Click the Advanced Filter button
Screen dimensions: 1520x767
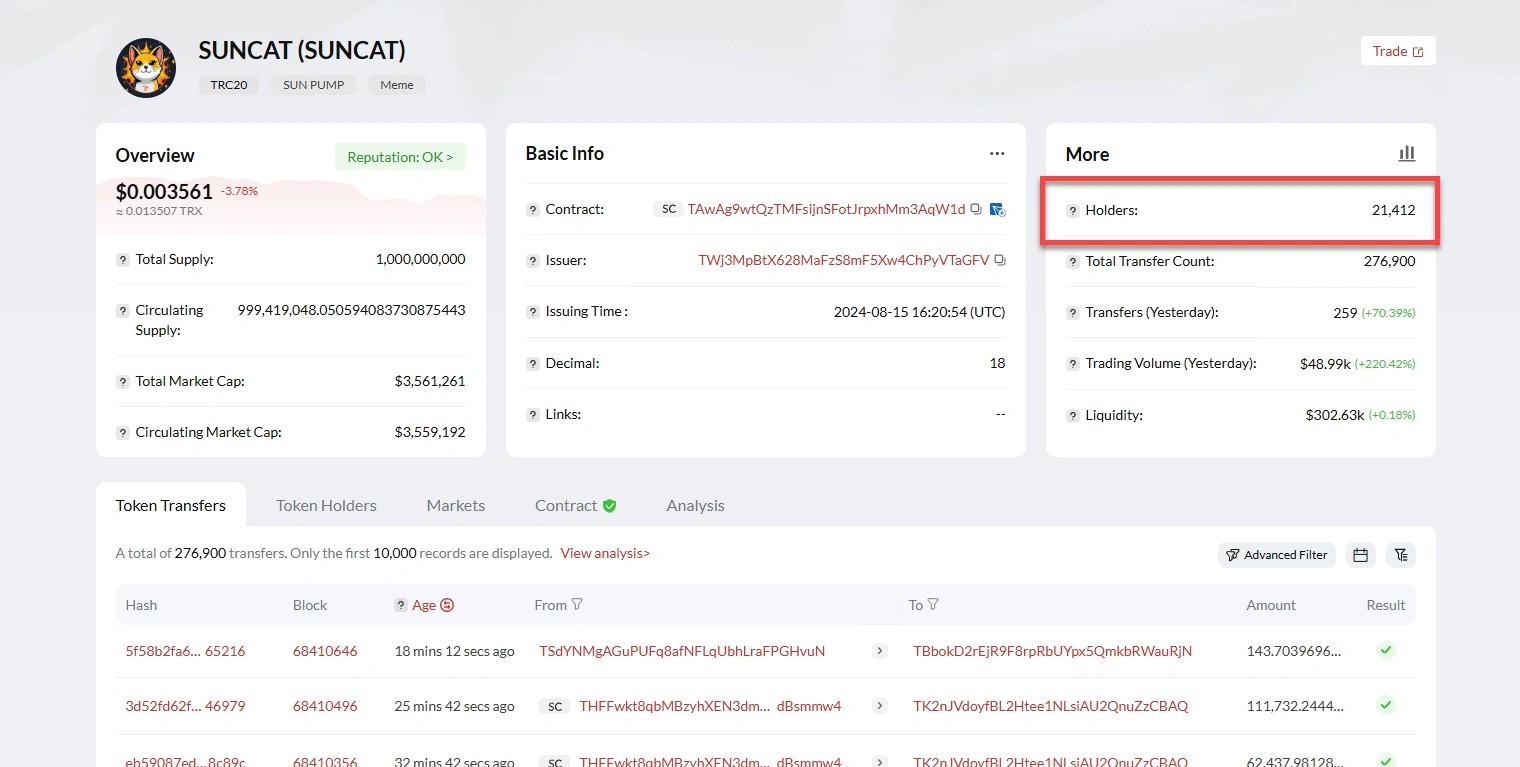pyautogui.click(x=1276, y=555)
